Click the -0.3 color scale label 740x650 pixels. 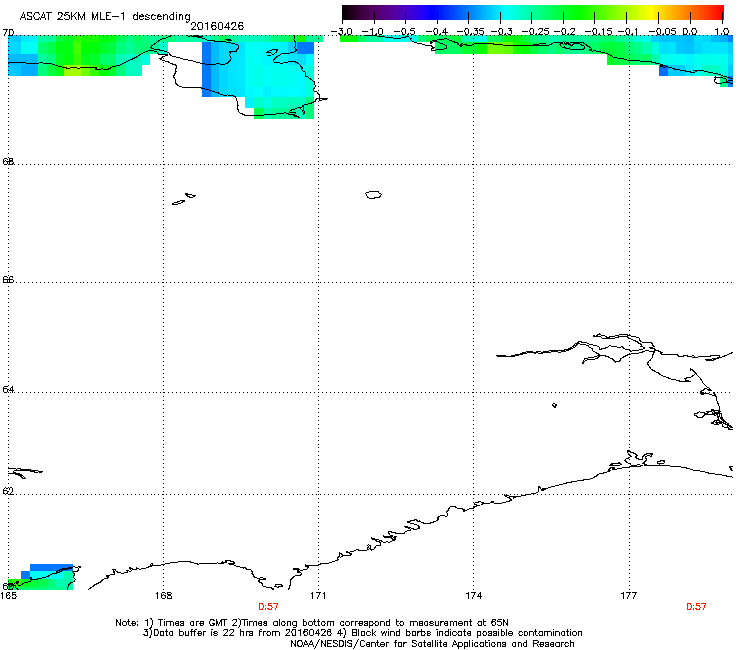501,32
